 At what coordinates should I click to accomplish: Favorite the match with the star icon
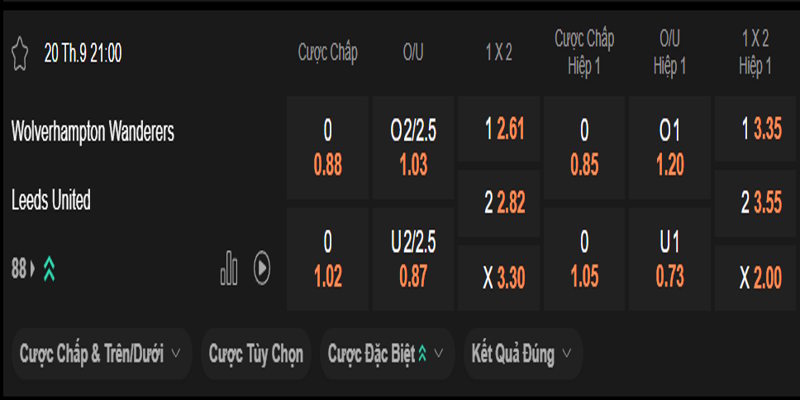pos(19,53)
